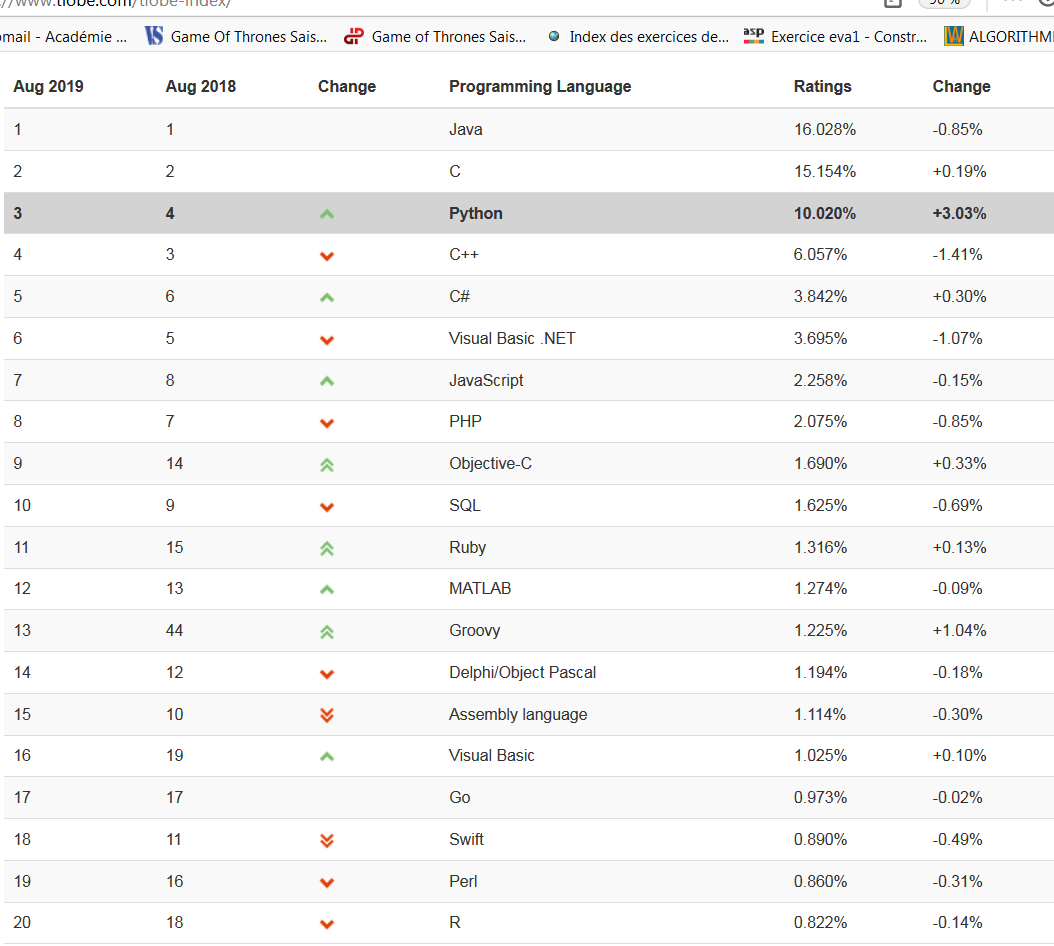Open the Exercice eva1 bookmark
The width and height of the screenshot is (1054, 946).
(x=835, y=36)
